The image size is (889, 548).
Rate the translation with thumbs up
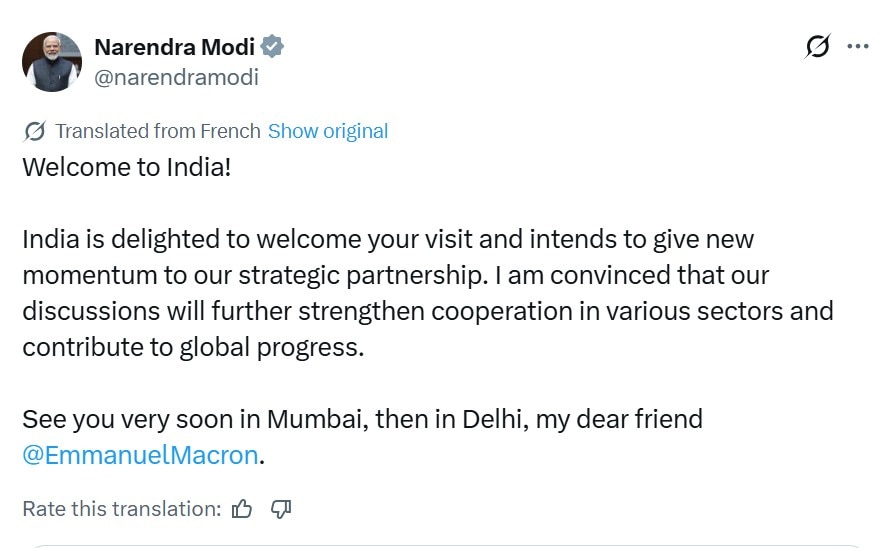tap(242, 509)
